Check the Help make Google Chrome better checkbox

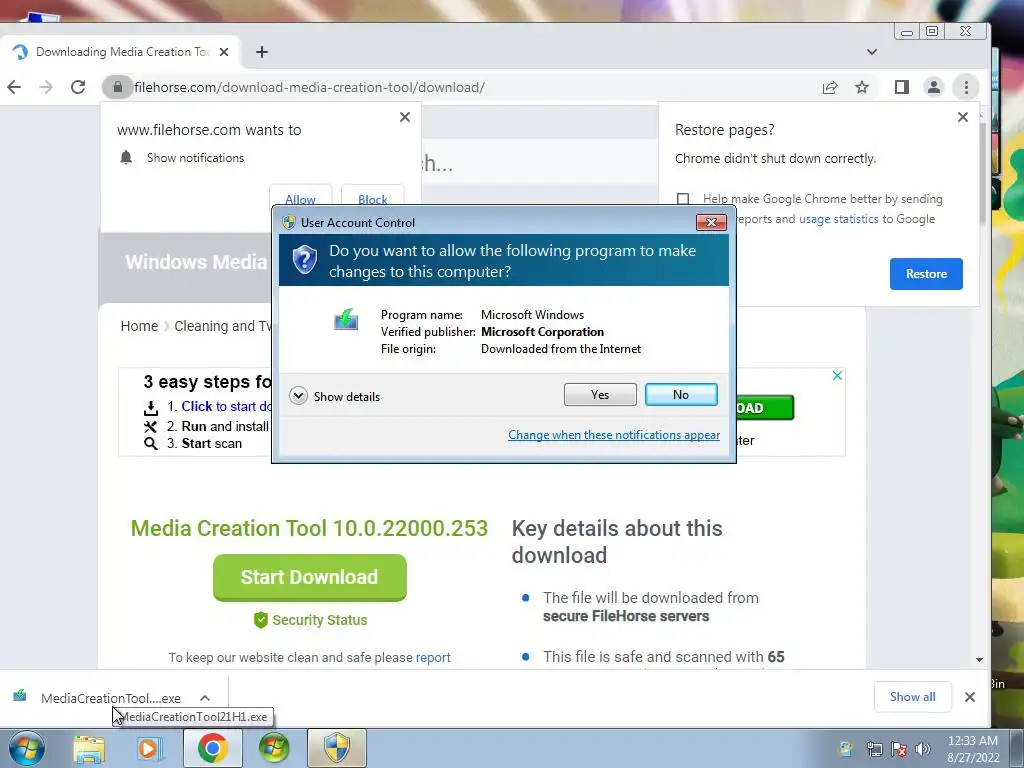[683, 199]
